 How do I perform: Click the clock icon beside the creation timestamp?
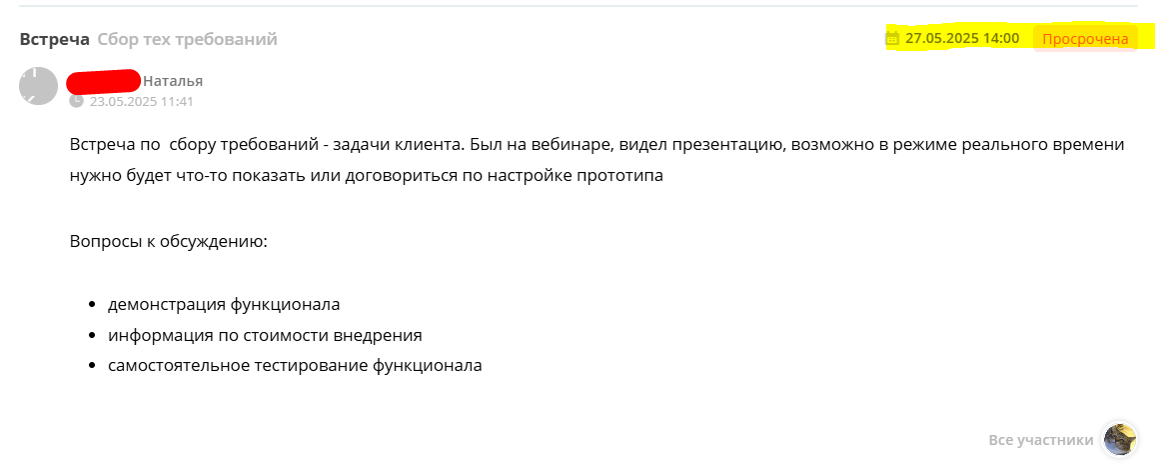tap(76, 101)
